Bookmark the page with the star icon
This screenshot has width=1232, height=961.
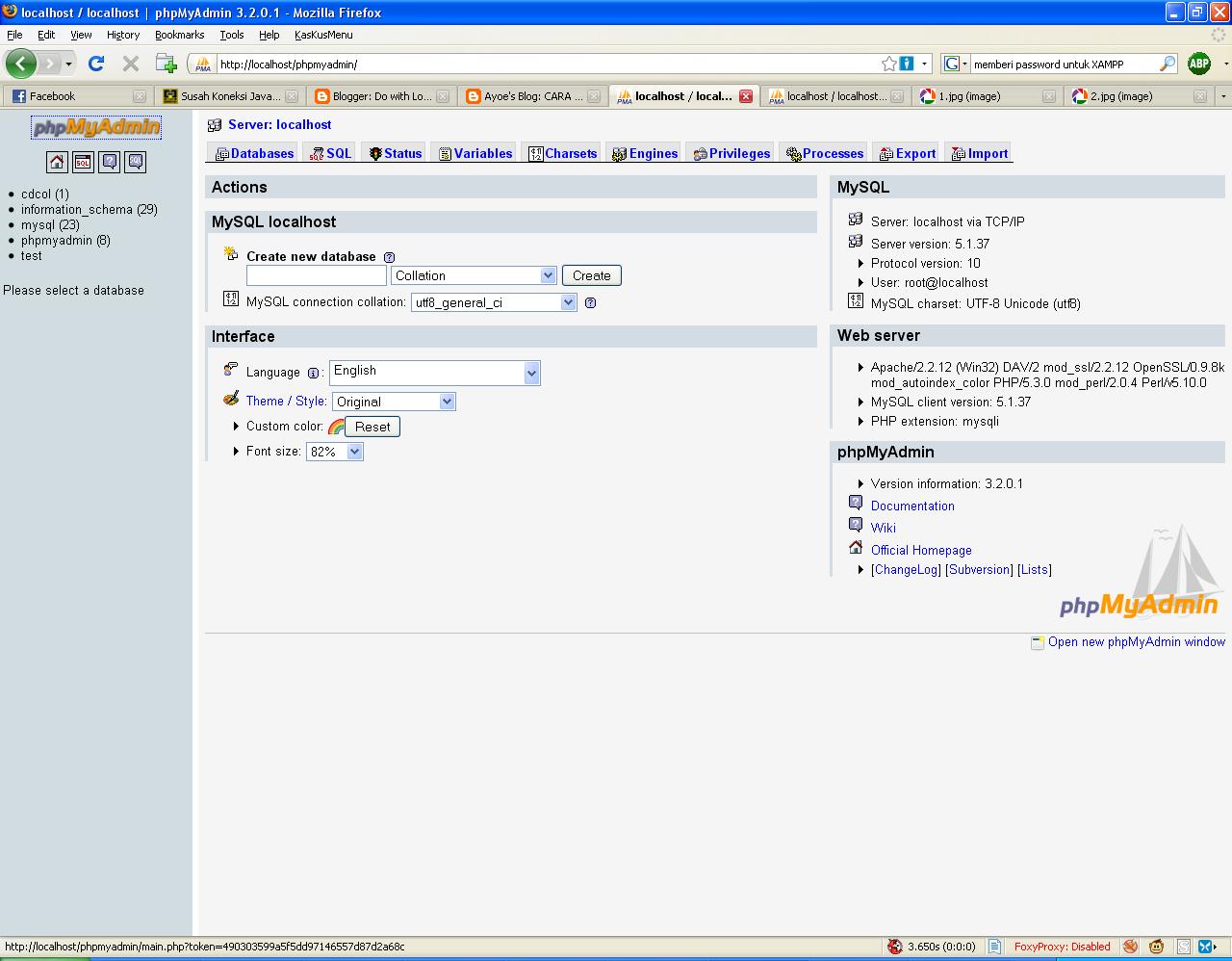(889, 64)
